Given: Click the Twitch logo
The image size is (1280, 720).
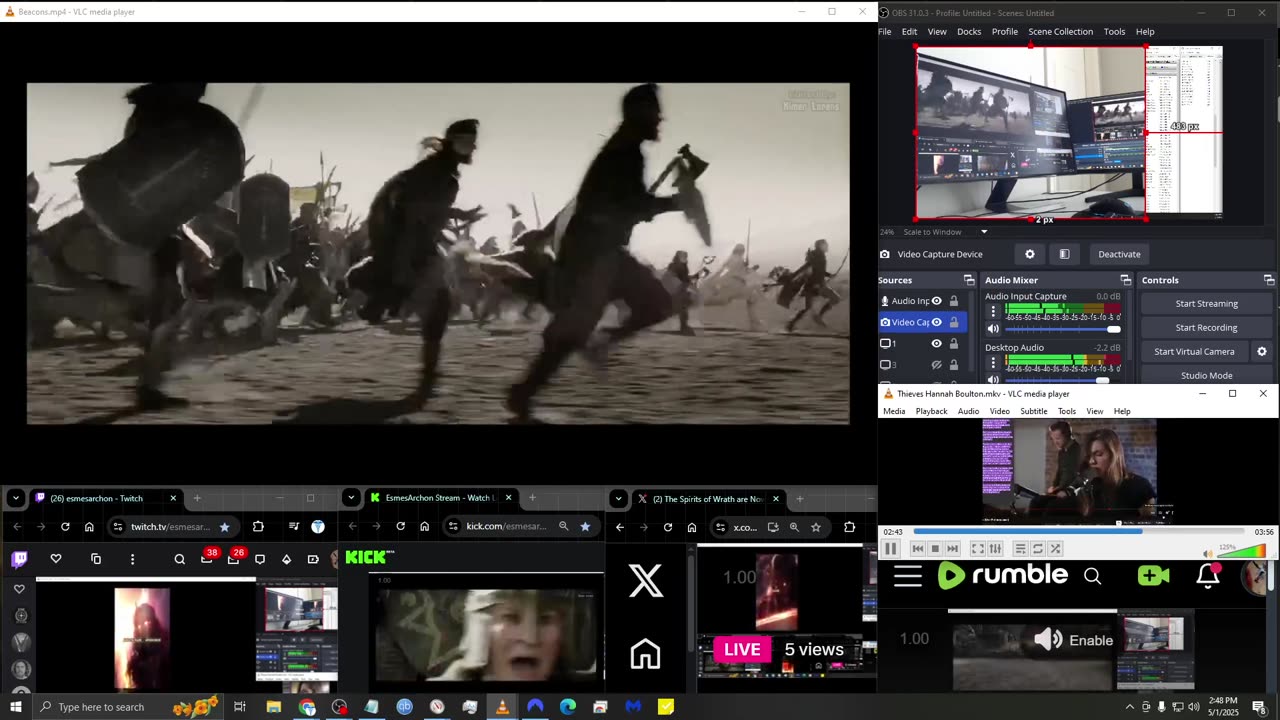Looking at the screenshot, I should pos(19,559).
